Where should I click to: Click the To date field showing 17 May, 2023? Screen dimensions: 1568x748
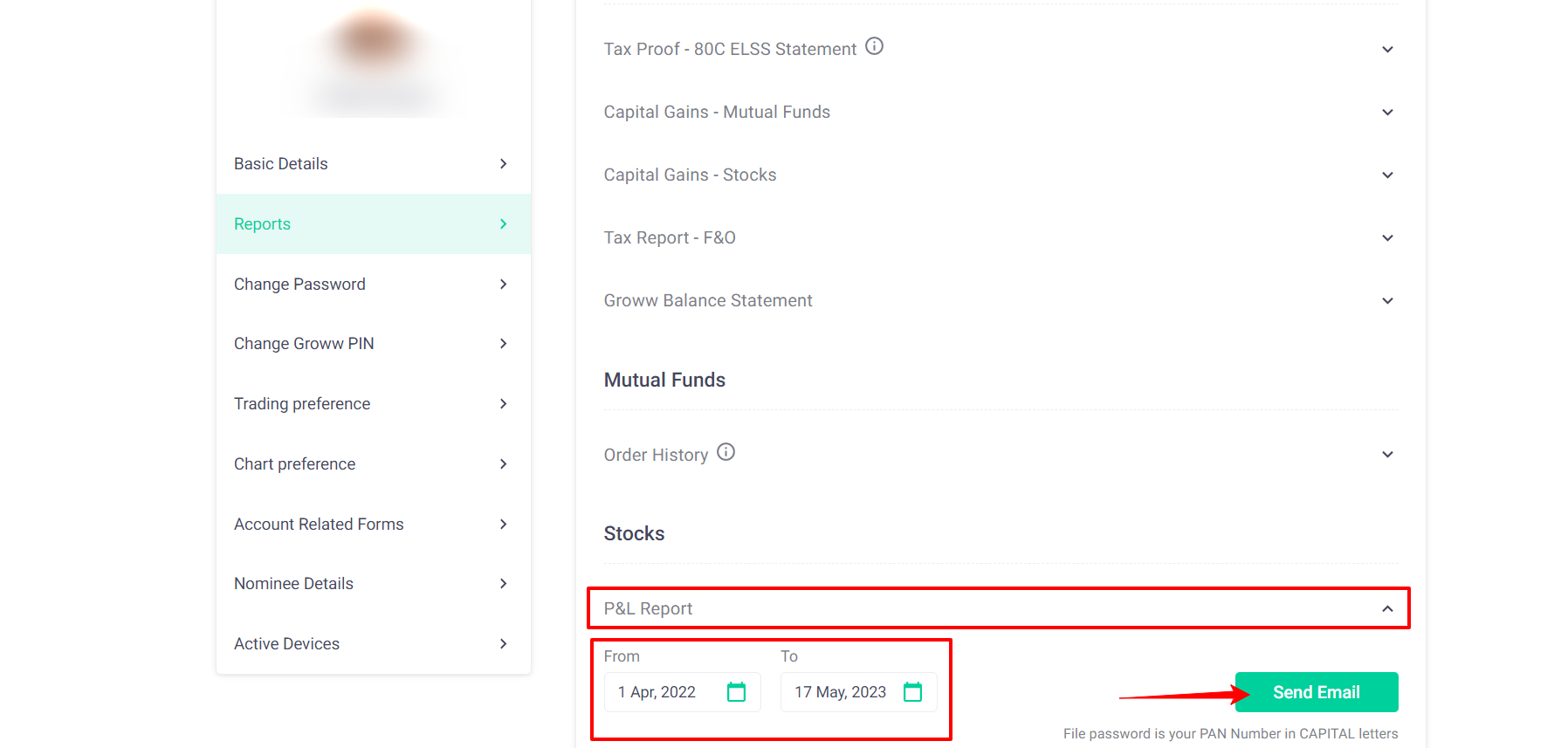click(840, 692)
